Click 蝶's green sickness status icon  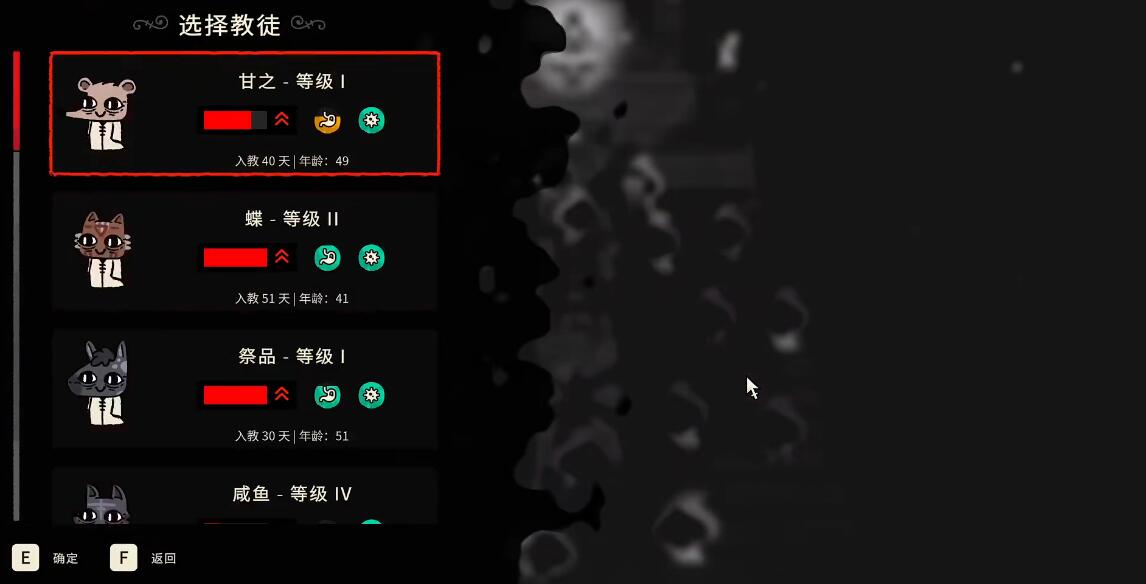[x=371, y=257]
